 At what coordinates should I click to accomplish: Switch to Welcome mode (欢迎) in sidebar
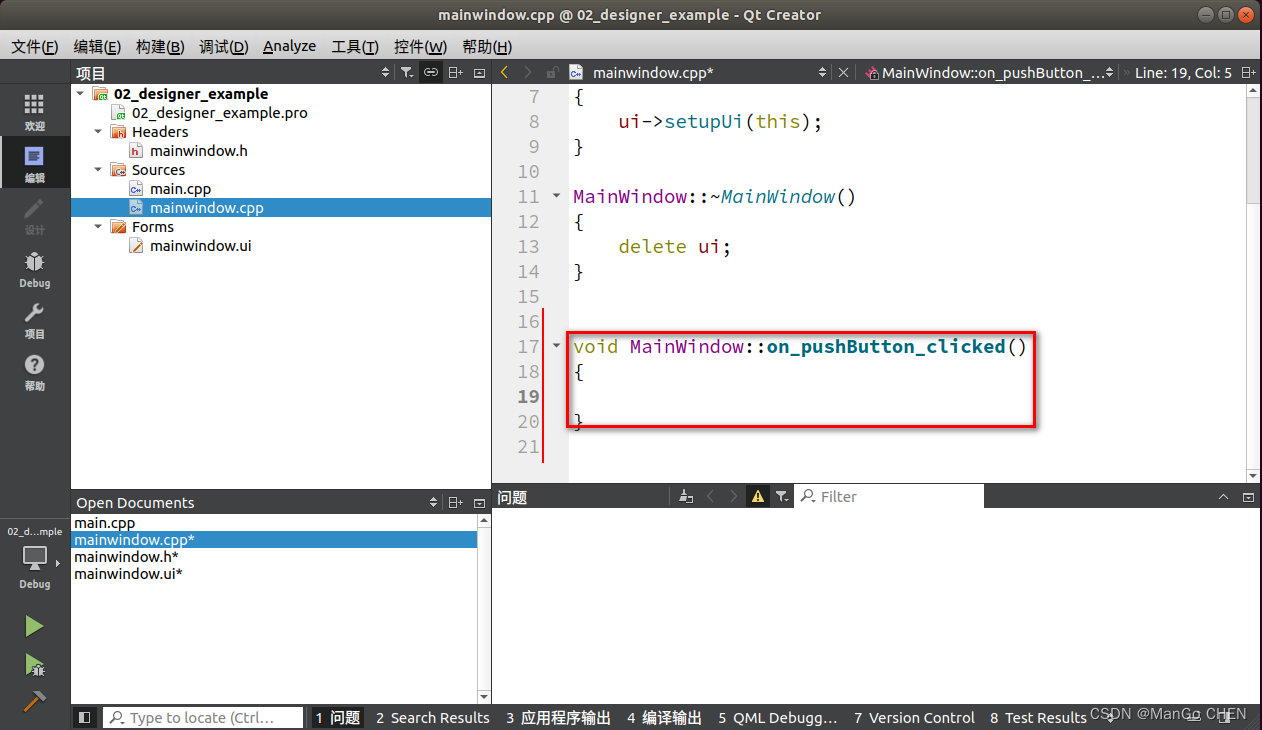[34, 112]
